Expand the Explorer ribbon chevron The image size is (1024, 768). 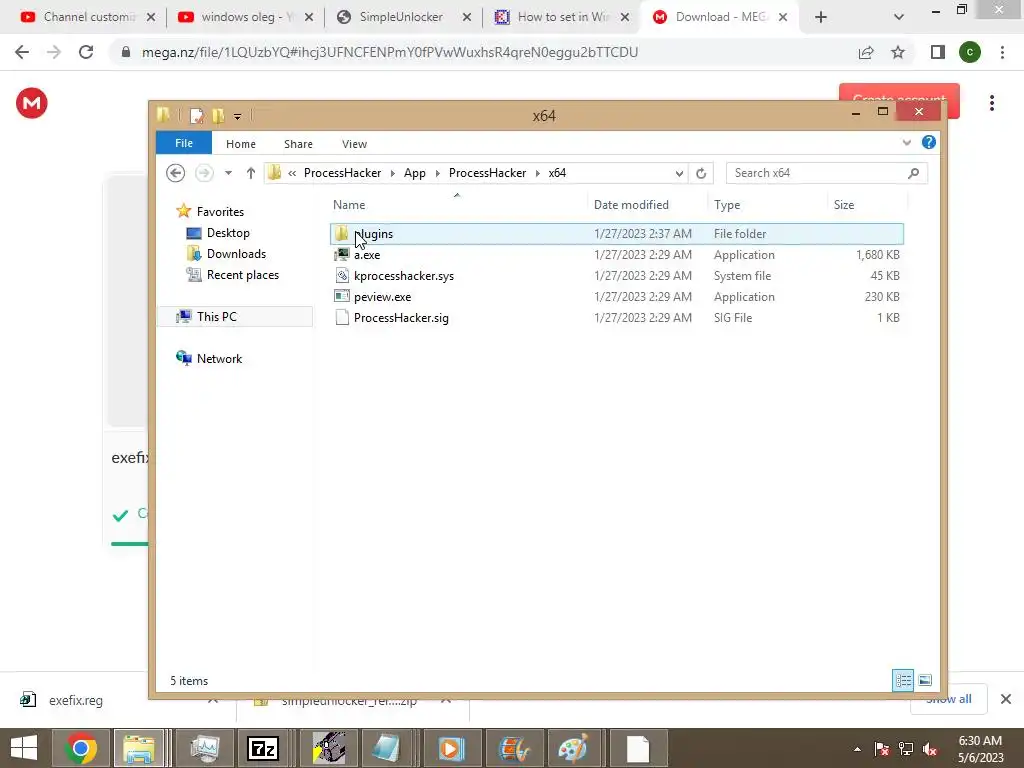click(906, 142)
